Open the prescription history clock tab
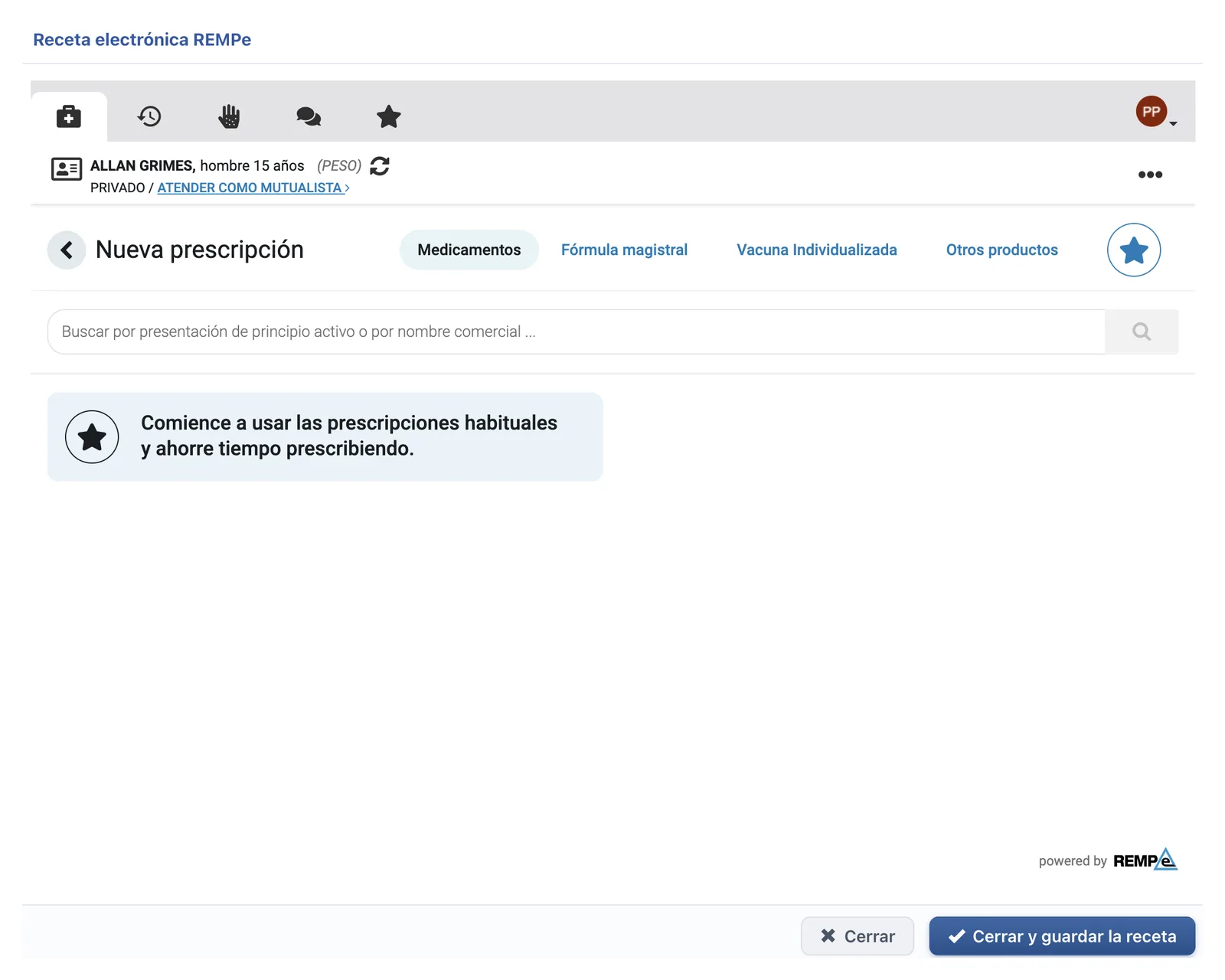This screenshot has width=1225, height=980. 149,116
